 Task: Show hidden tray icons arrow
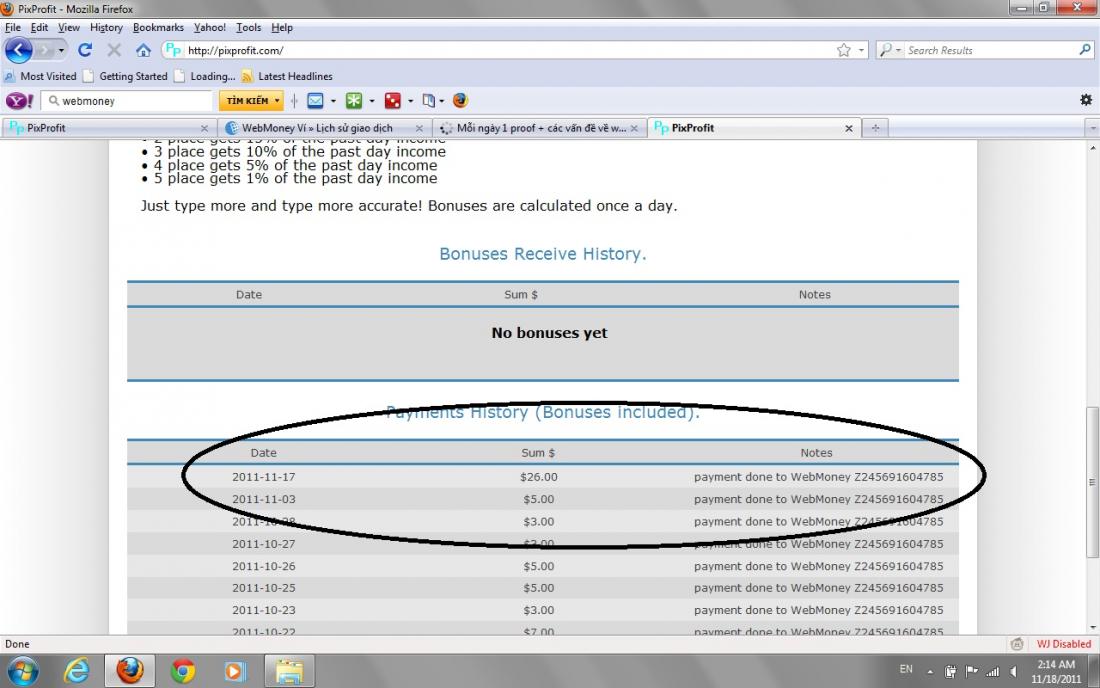pyautogui.click(x=930, y=672)
